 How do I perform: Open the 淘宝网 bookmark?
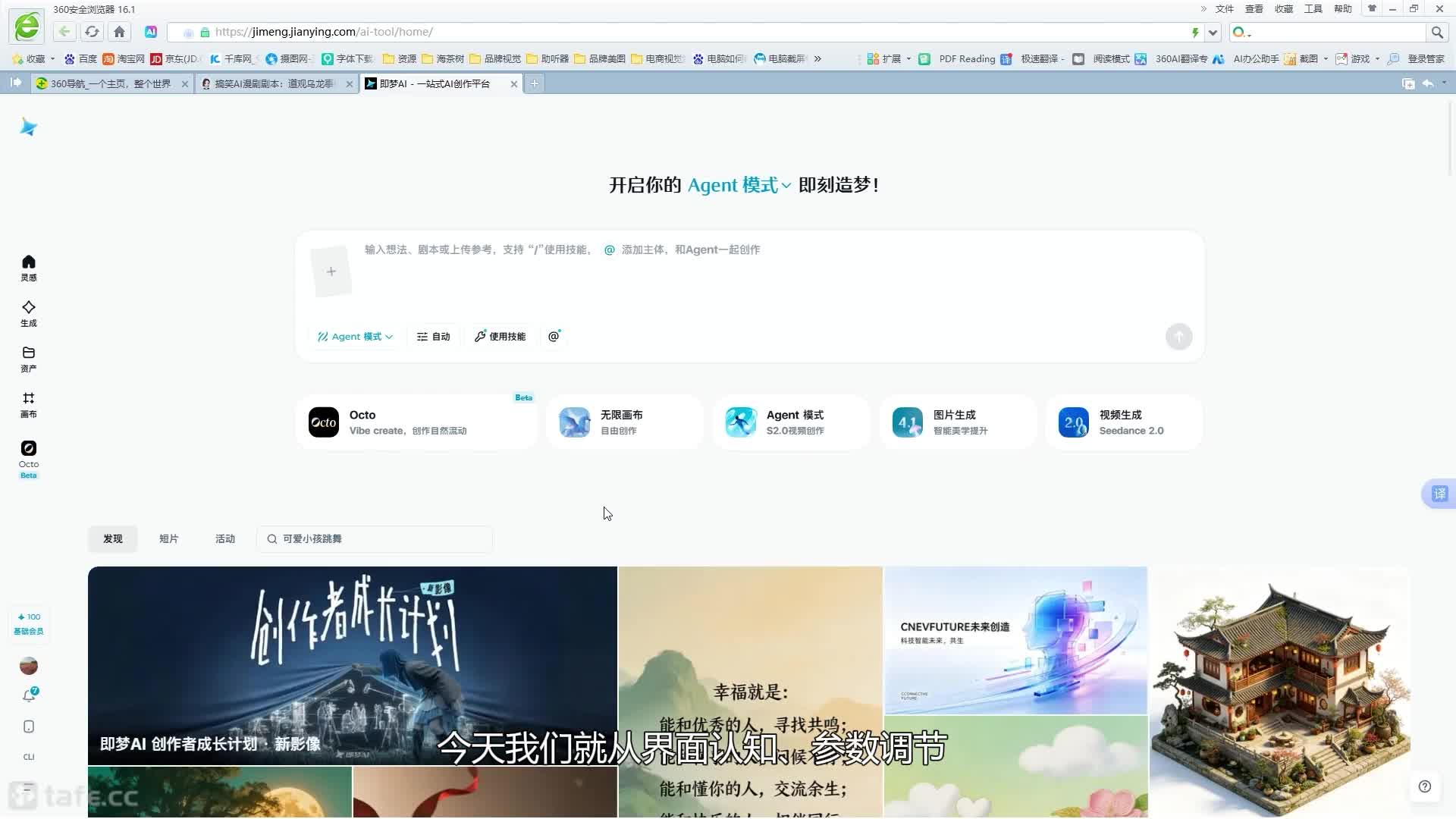[124, 58]
